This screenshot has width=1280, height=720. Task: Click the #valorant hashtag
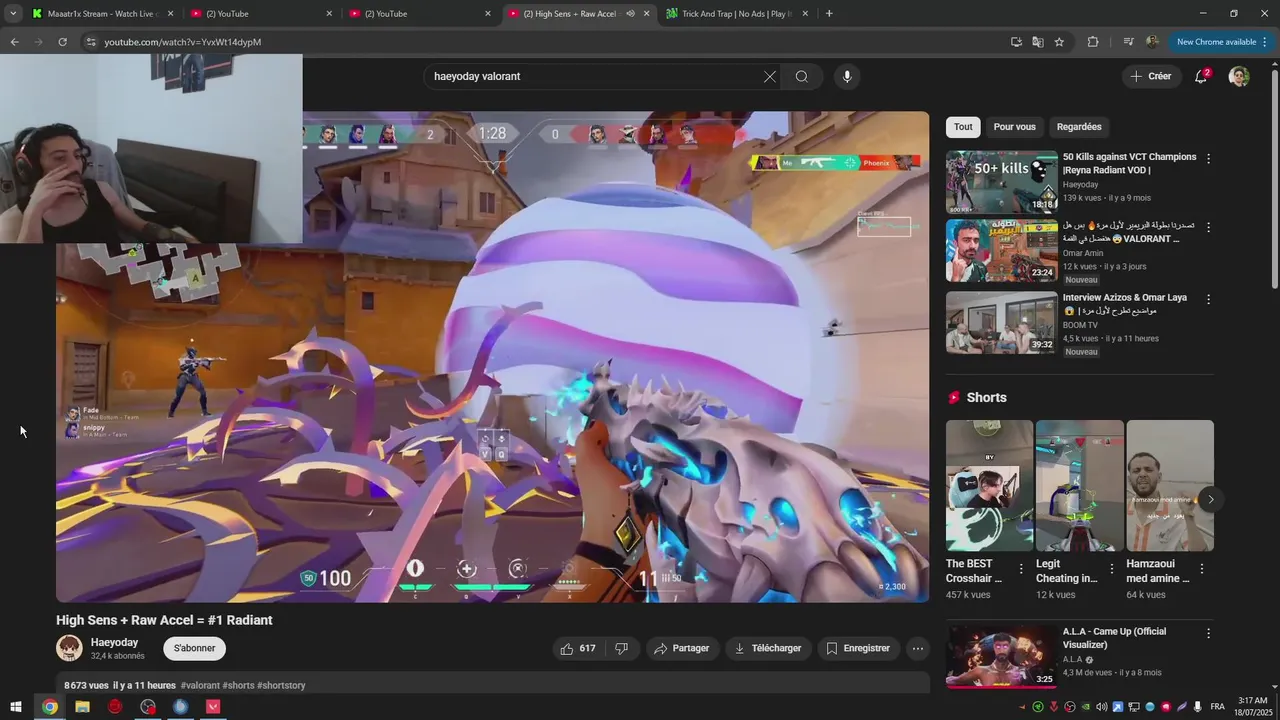tap(200, 685)
